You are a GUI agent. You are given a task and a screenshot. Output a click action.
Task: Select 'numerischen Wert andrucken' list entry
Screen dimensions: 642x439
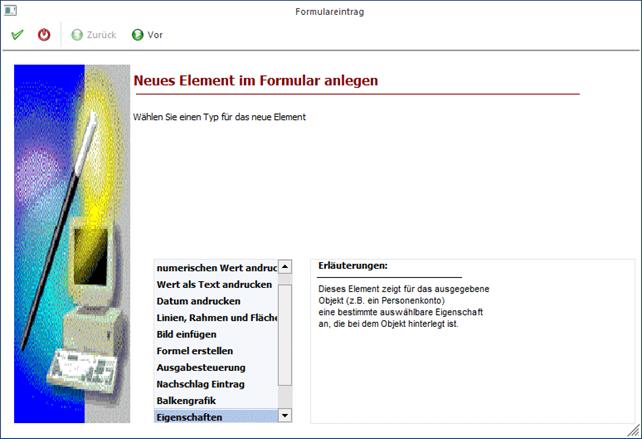coord(215,268)
